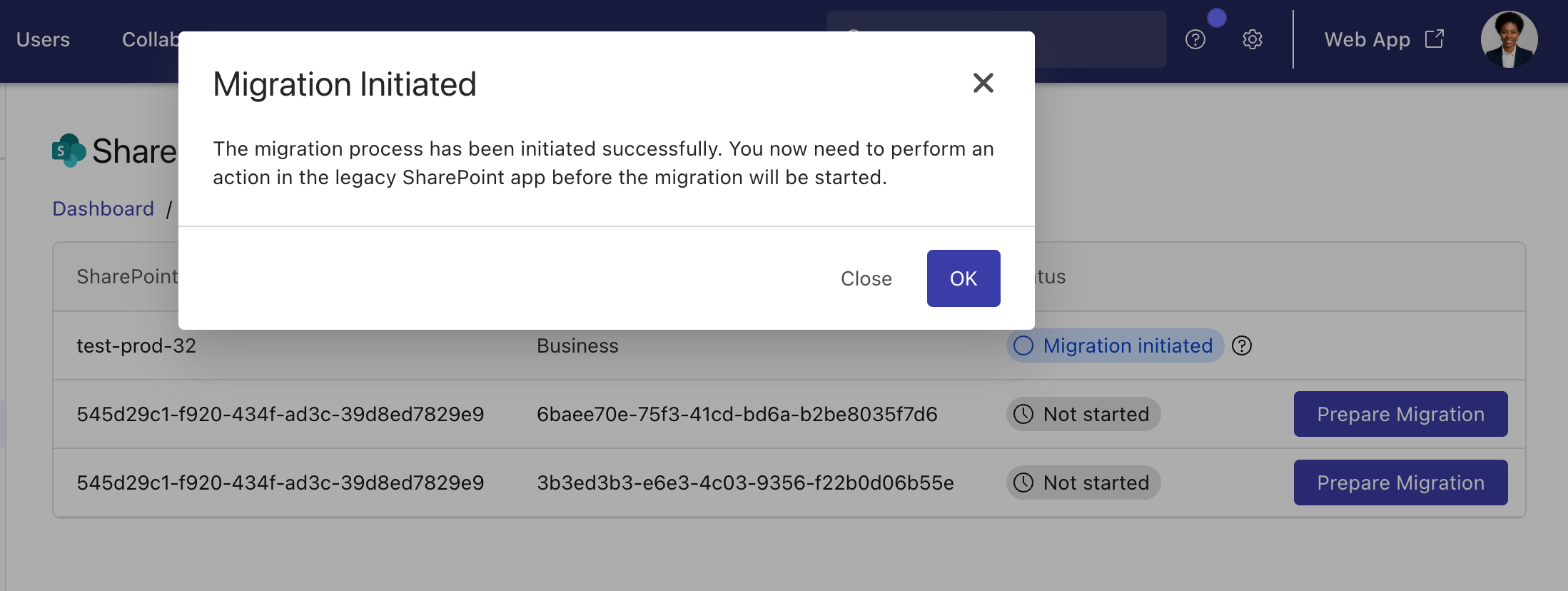This screenshot has width=1568, height=591.
Task: Select the test-prod-32 table cell
Action: coord(136,345)
